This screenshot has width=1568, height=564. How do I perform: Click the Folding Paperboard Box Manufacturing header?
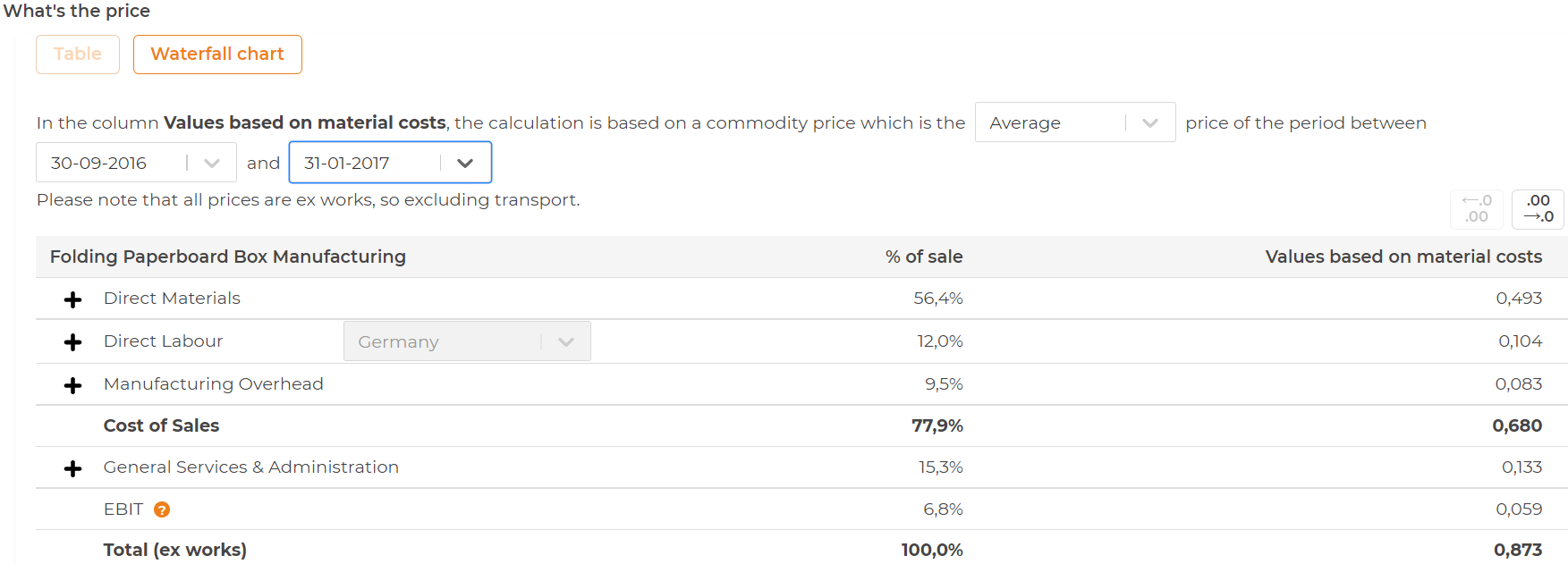[x=227, y=257]
